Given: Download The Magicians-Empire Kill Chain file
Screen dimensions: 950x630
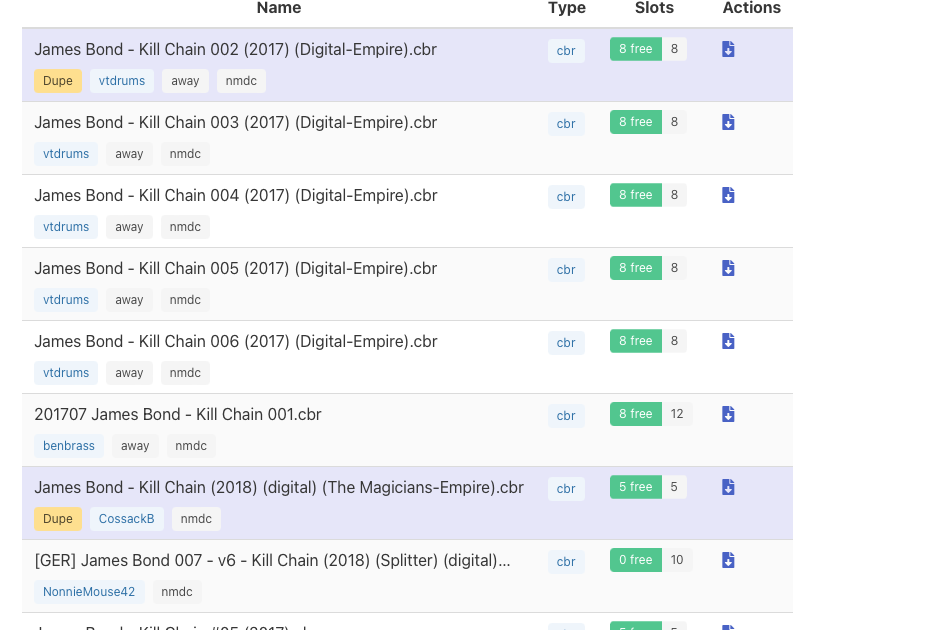Looking at the screenshot, I should [728, 487].
